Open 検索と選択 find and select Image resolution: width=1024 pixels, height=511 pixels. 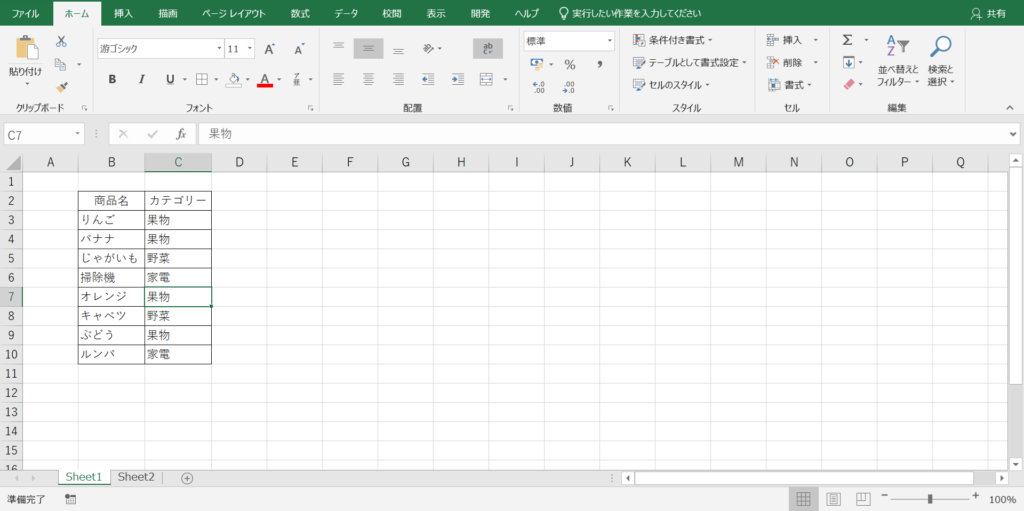coord(941,61)
